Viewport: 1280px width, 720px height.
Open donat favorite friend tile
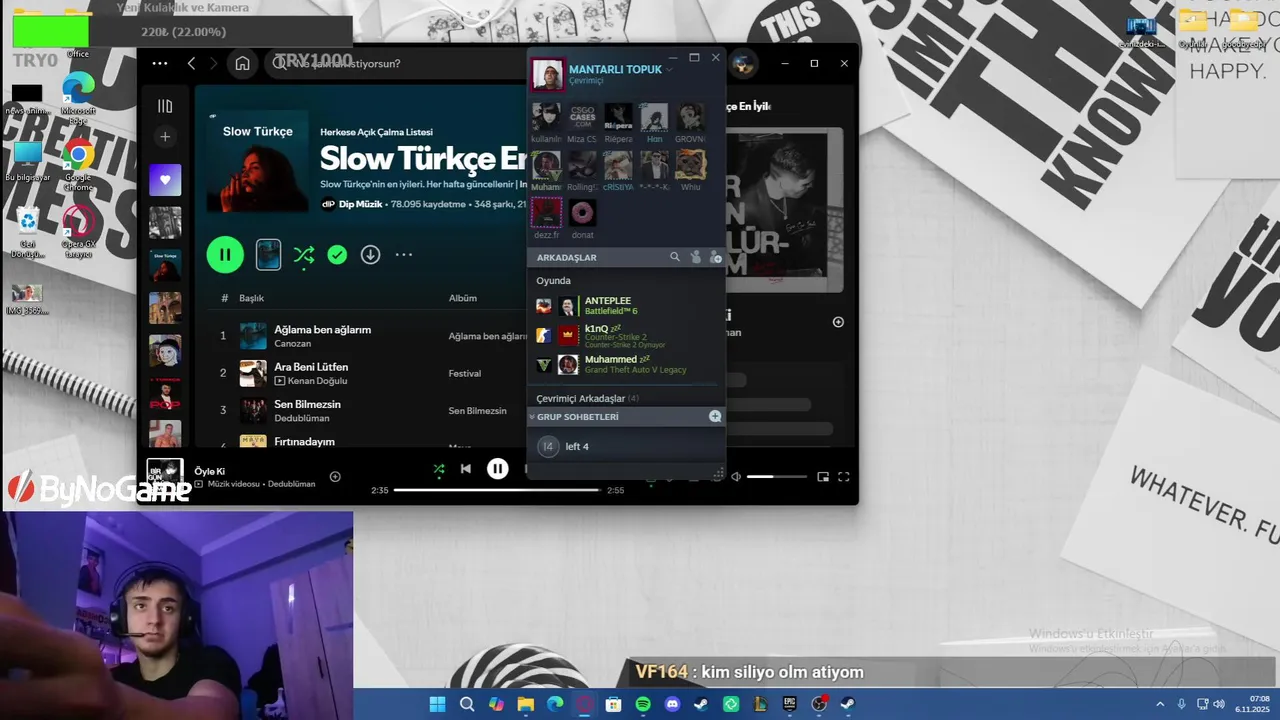pyautogui.click(x=582, y=219)
